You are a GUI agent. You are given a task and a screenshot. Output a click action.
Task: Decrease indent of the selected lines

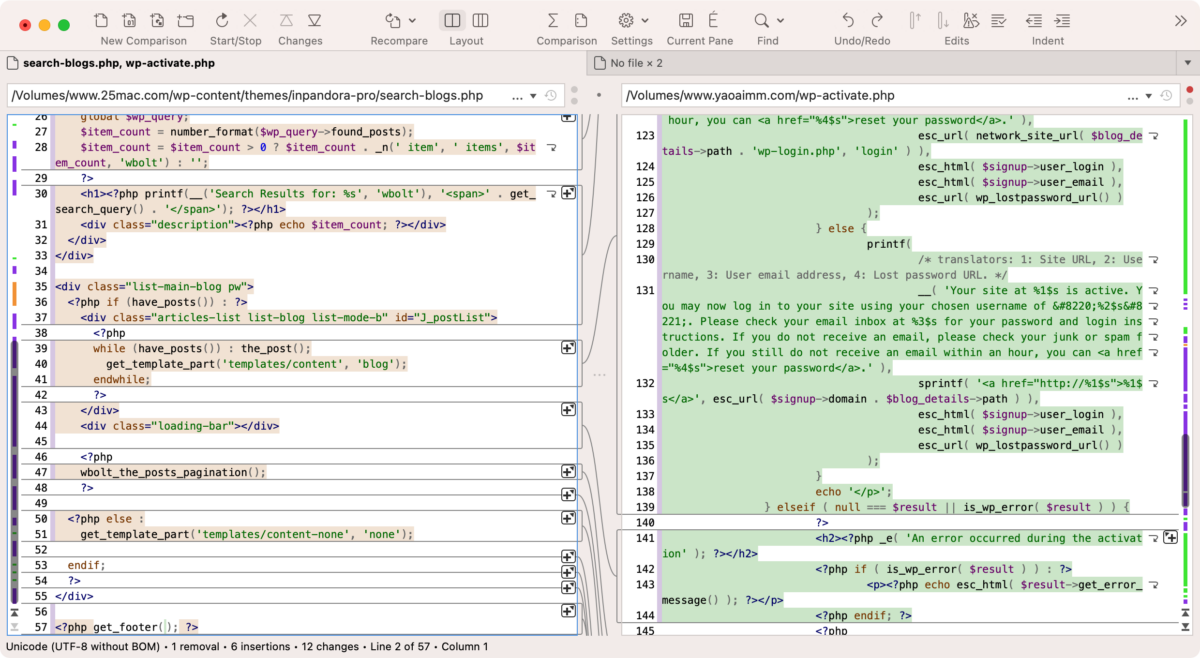click(1034, 20)
